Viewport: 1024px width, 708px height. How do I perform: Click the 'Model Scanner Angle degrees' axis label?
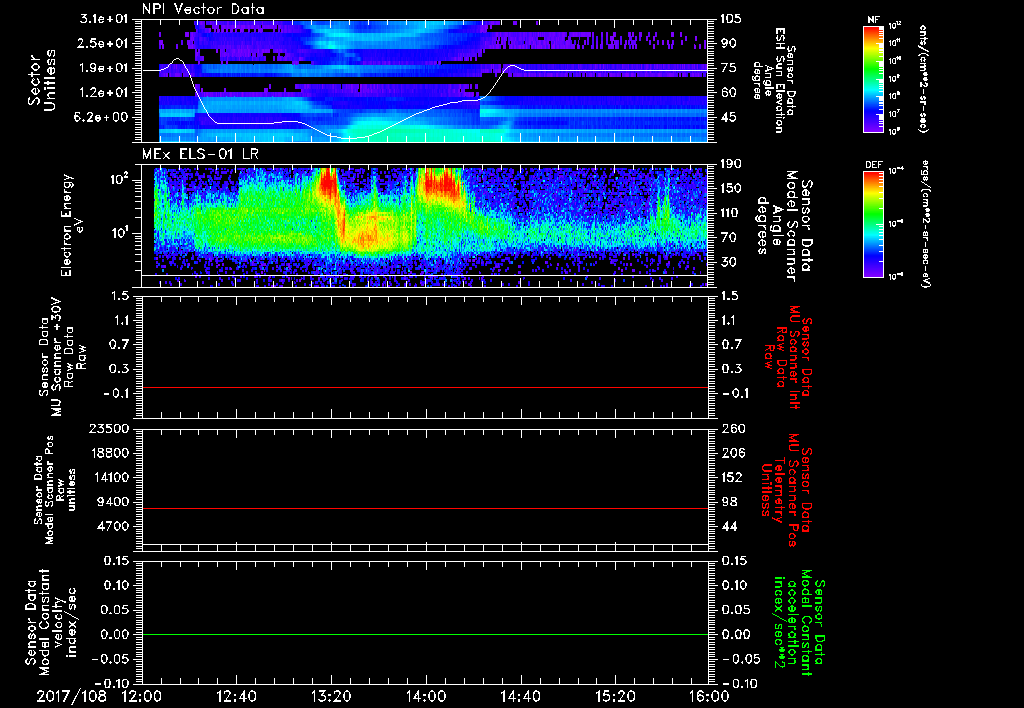pyautogui.click(x=784, y=226)
